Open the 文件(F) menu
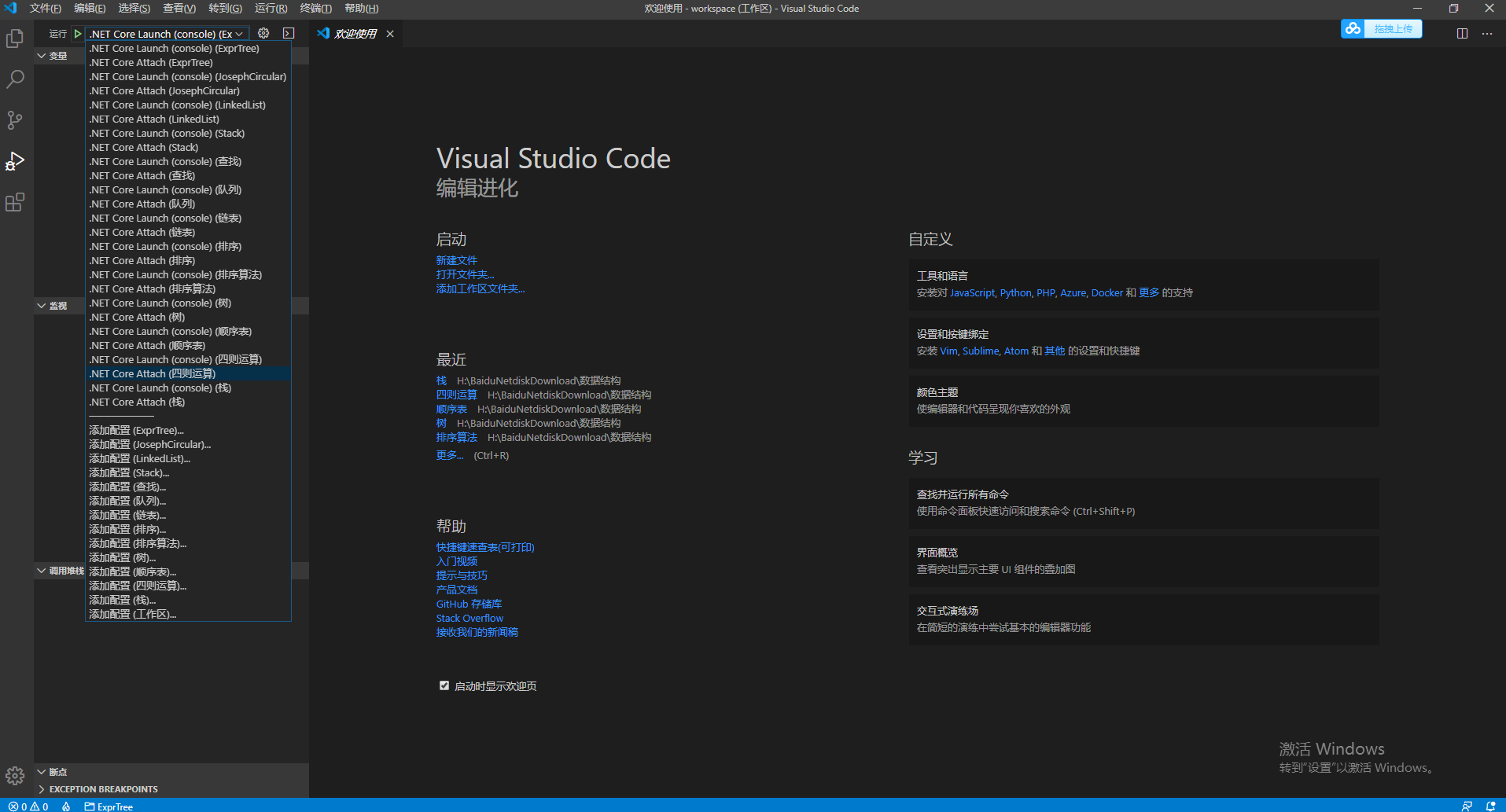 pos(45,9)
